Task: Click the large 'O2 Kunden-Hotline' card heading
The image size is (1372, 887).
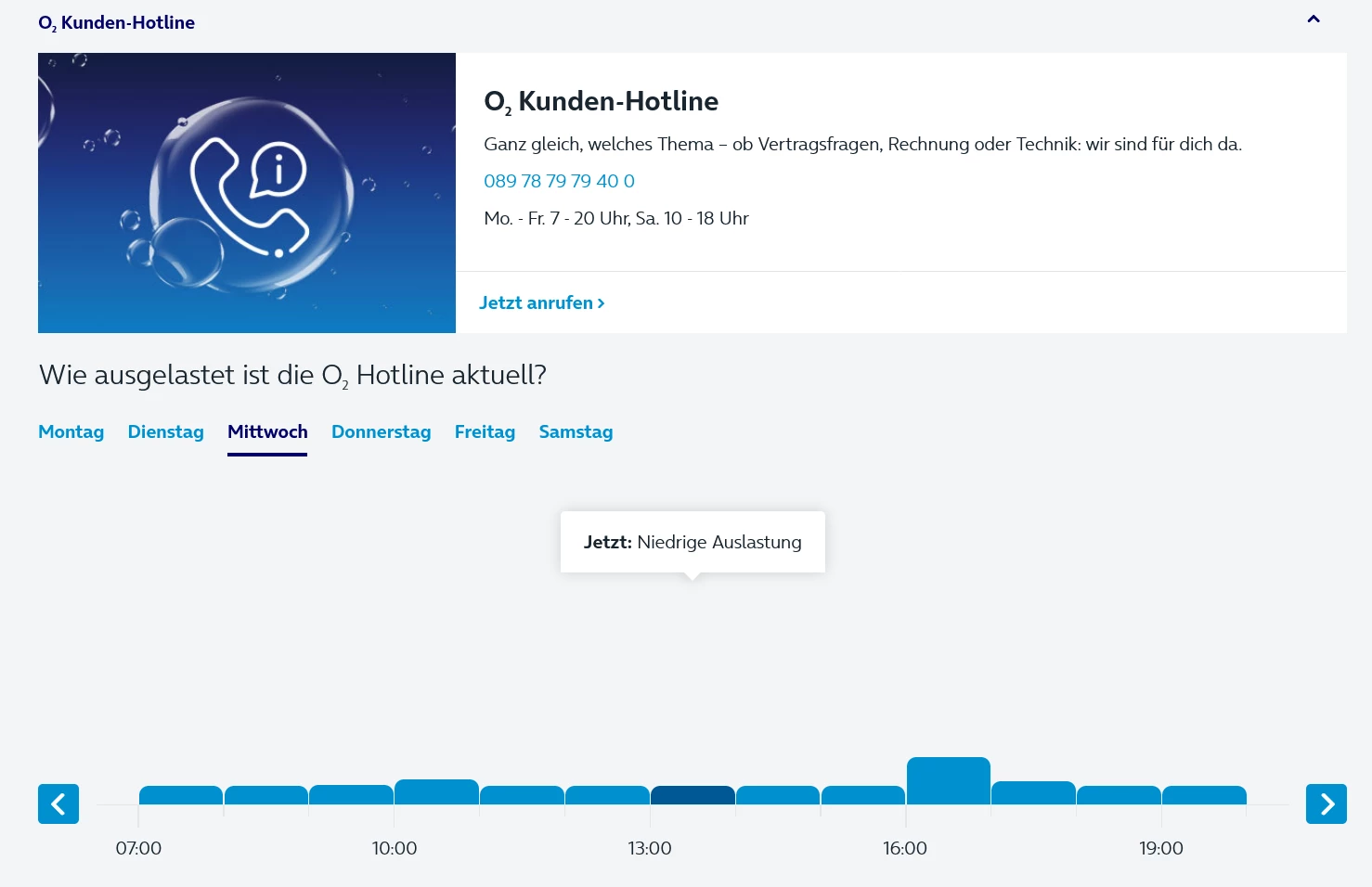Action: point(602,101)
